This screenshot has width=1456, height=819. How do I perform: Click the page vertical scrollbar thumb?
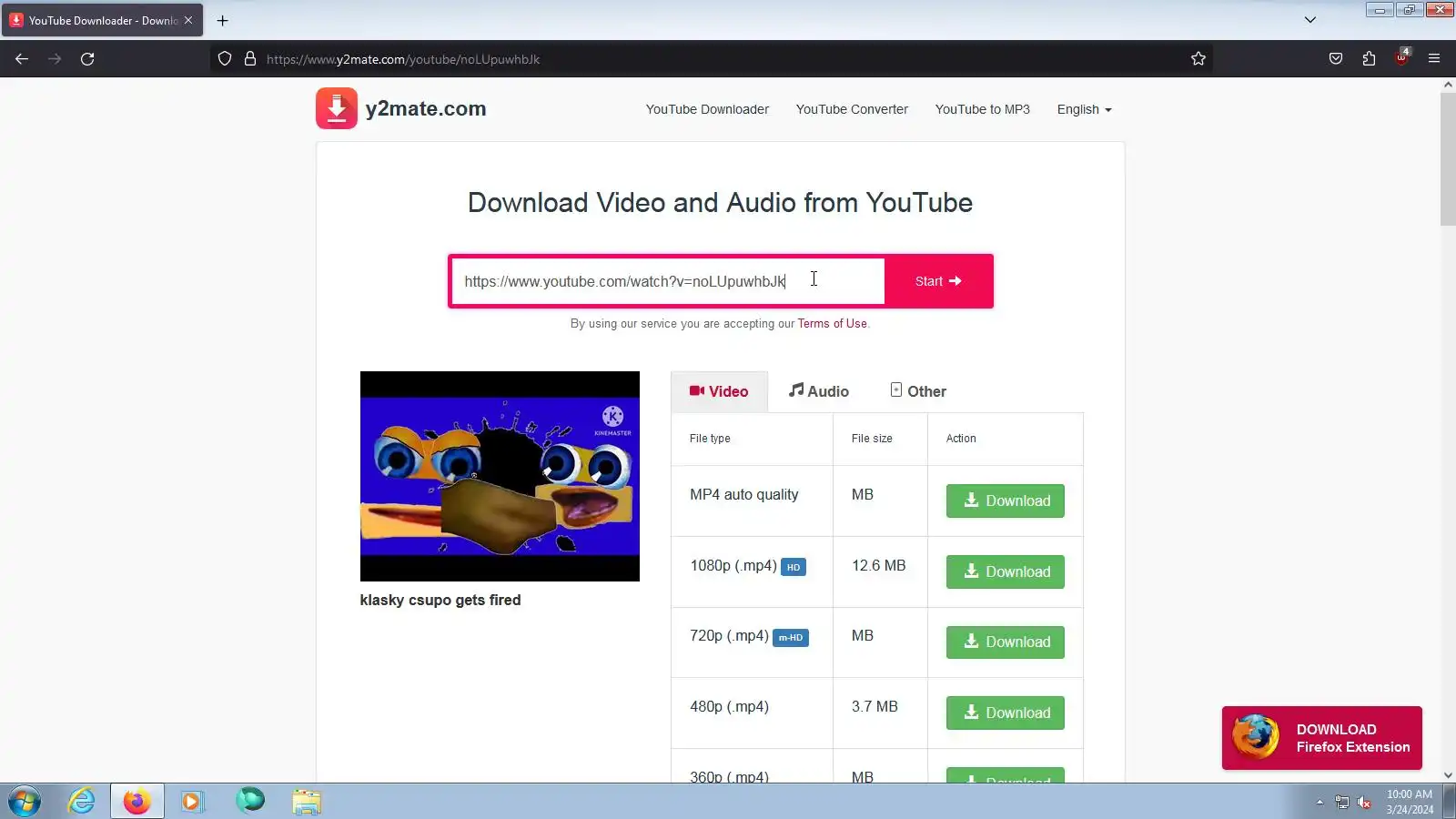click(1448, 158)
